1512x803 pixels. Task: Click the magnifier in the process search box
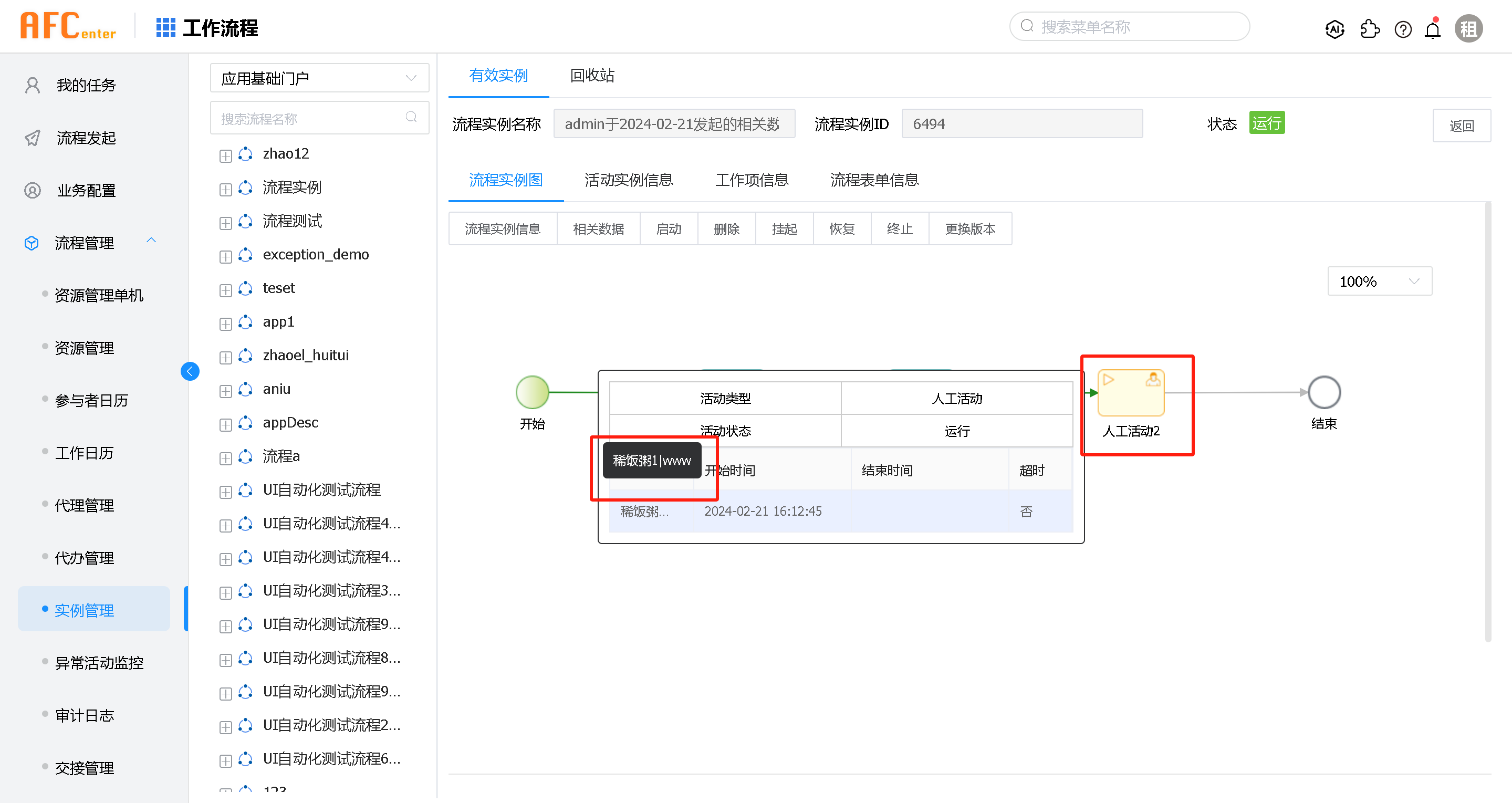[x=410, y=118]
